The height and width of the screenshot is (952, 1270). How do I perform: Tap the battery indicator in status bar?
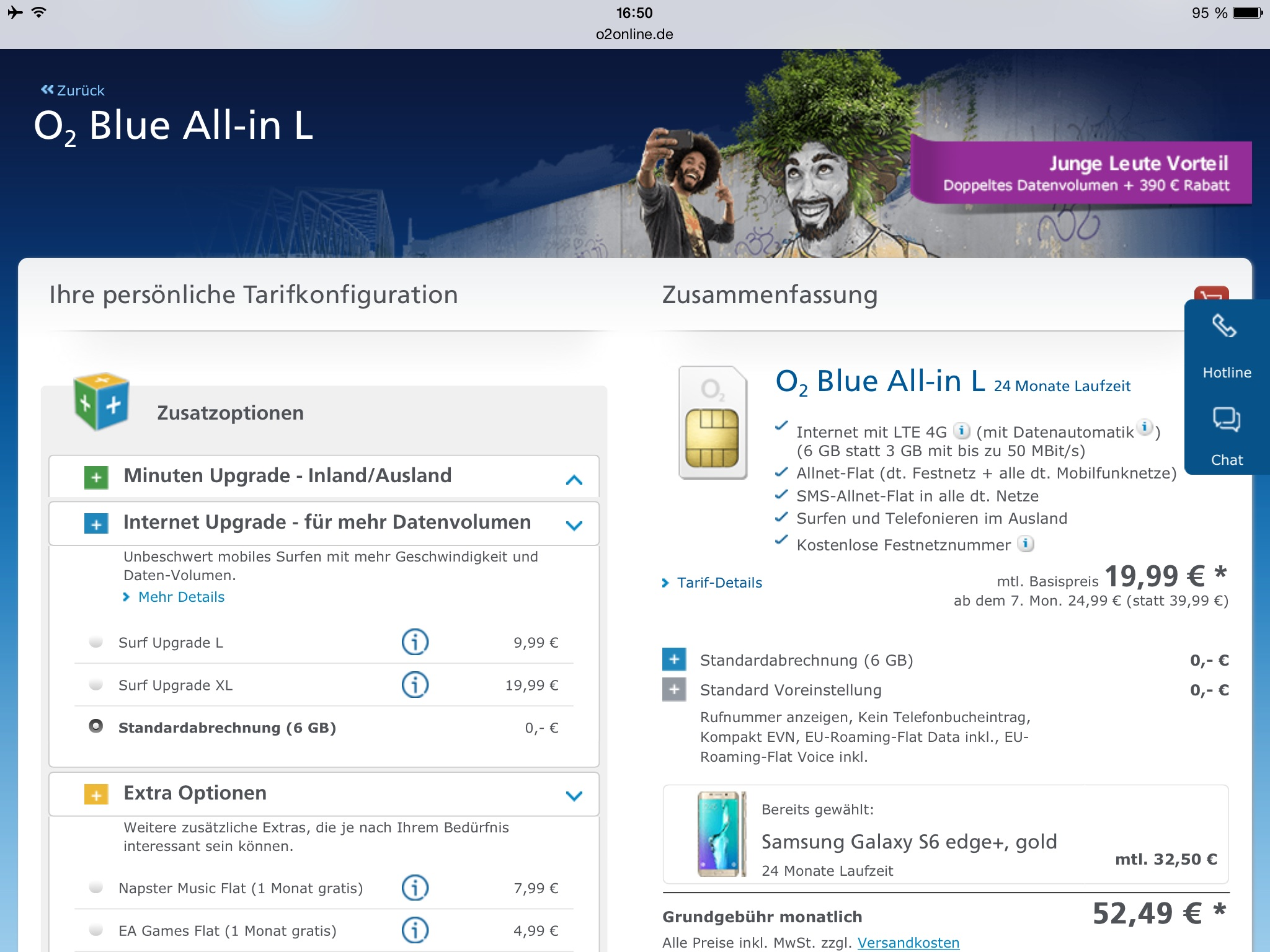1248,12
